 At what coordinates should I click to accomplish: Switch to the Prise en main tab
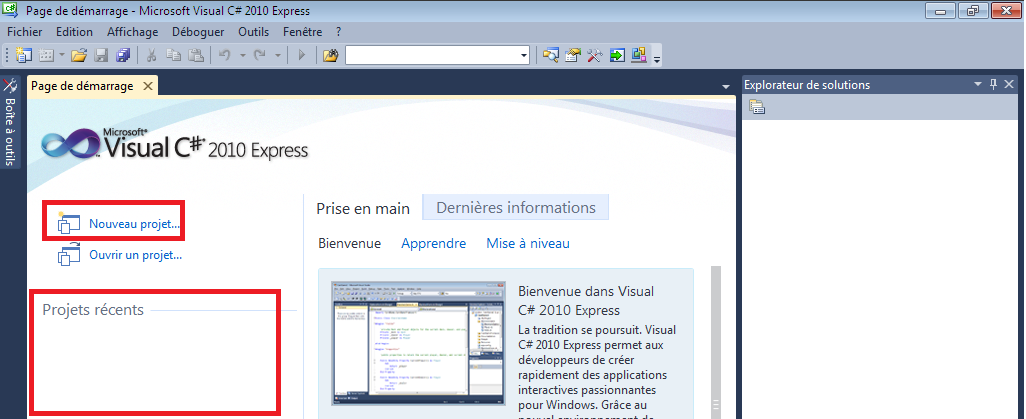pyautogui.click(x=363, y=208)
